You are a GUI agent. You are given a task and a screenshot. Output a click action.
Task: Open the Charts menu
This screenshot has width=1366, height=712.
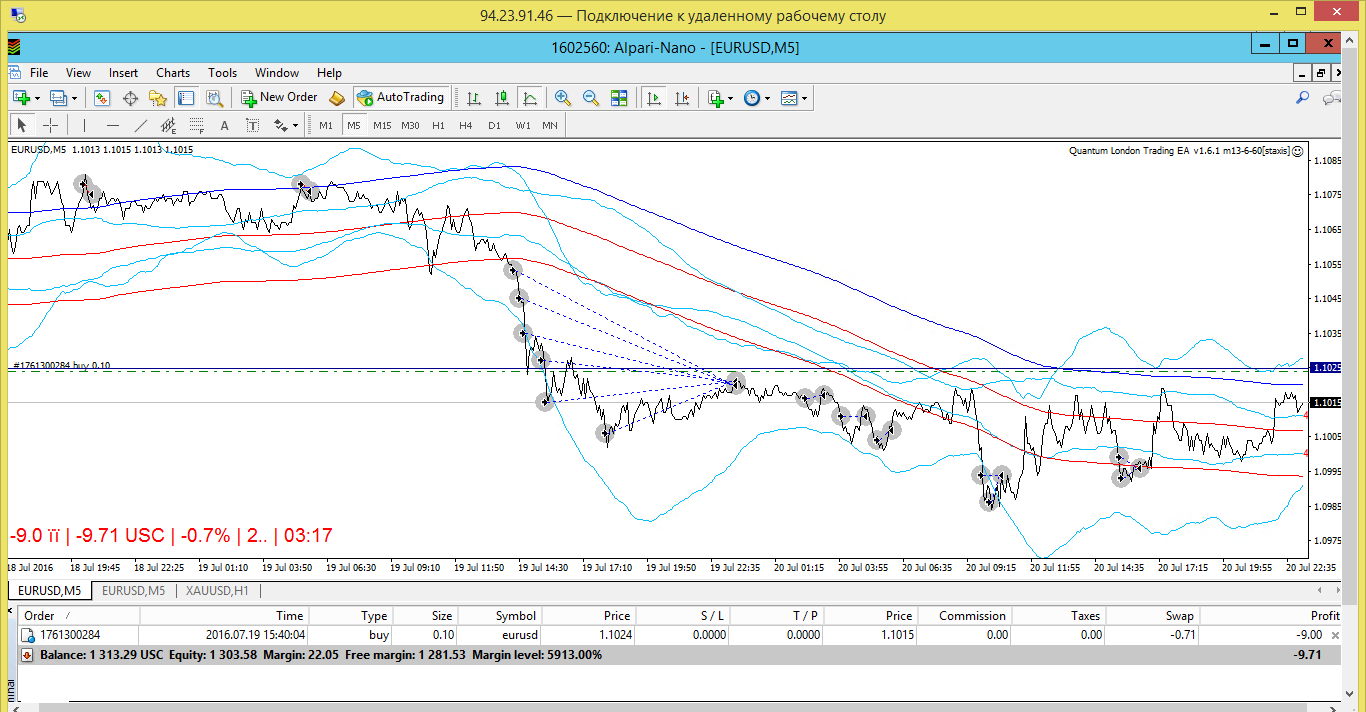coord(173,73)
